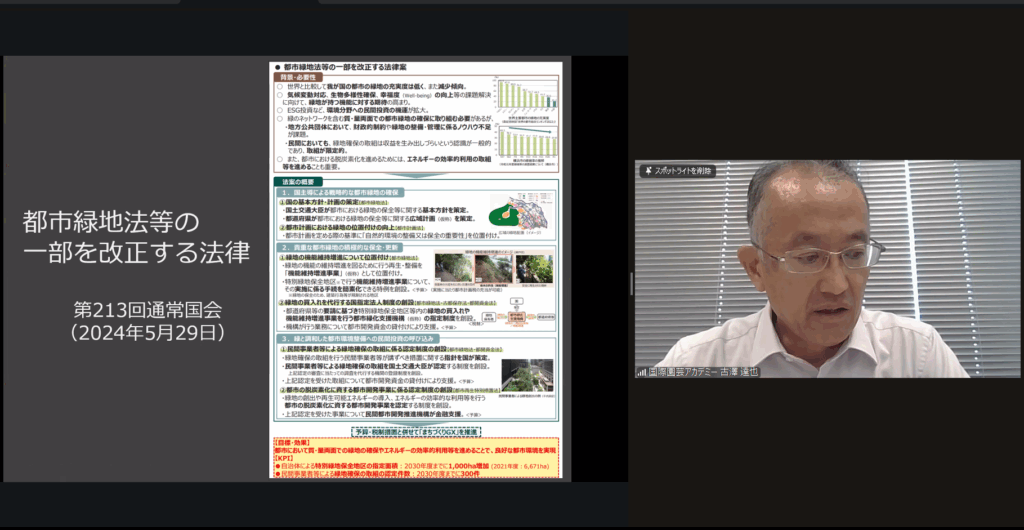Click the 背景・必要性 section label
Viewport: 1024px width, 530px height.
click(300, 77)
